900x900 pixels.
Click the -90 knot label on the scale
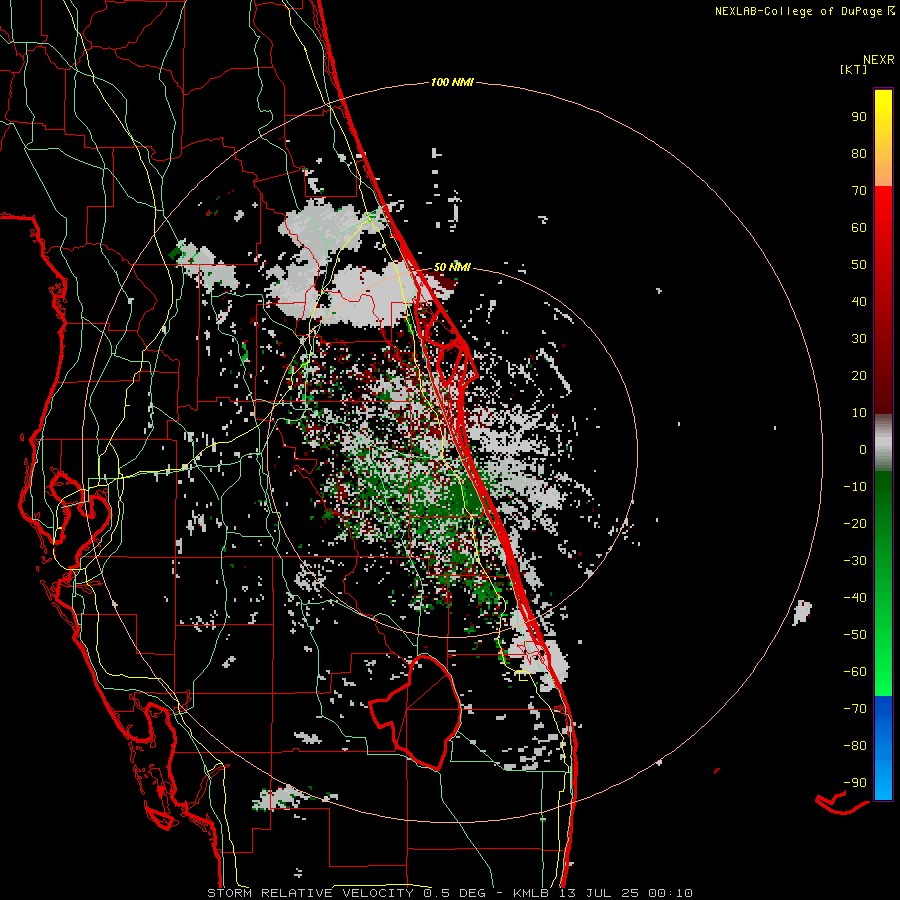click(855, 783)
